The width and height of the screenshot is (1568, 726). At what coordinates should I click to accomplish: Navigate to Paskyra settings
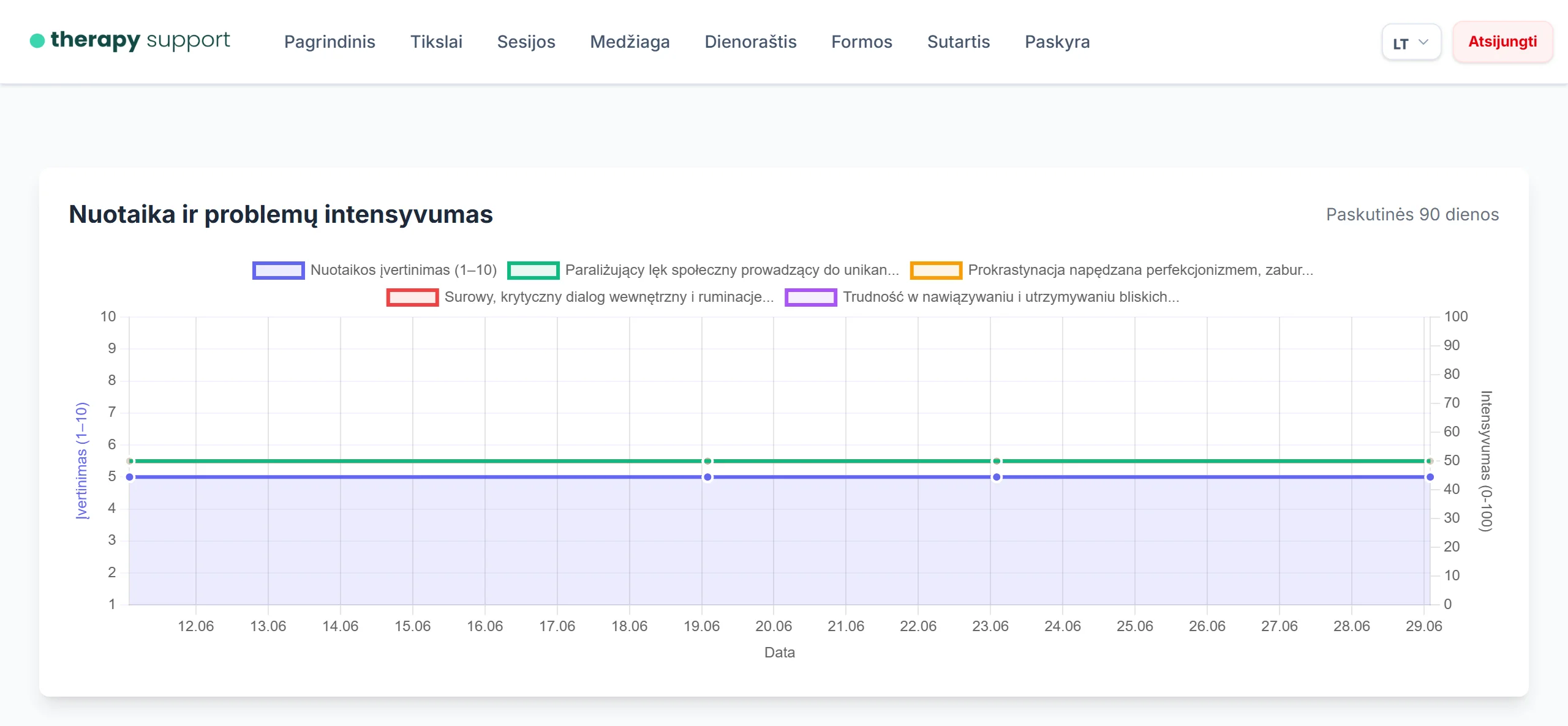point(1057,42)
